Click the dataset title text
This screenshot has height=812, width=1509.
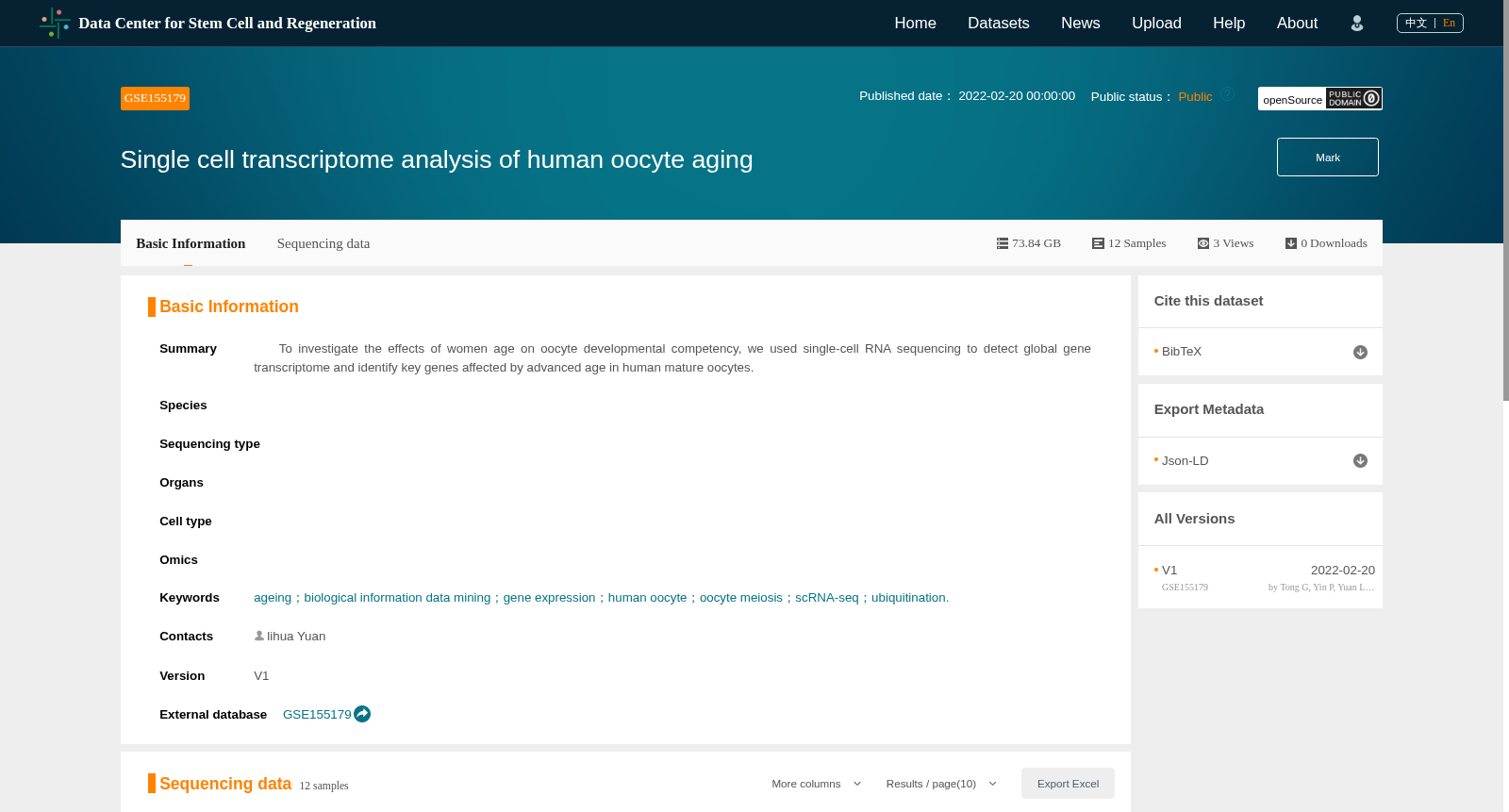[x=437, y=159]
